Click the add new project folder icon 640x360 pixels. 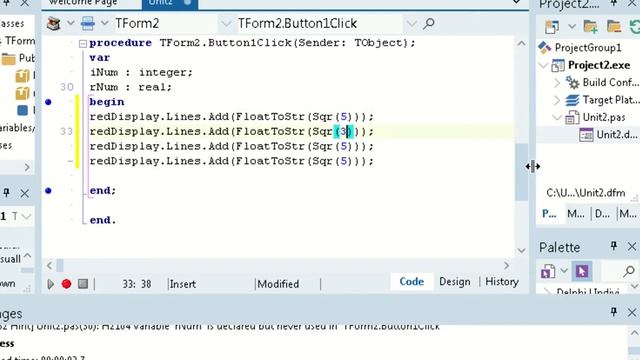click(591, 27)
